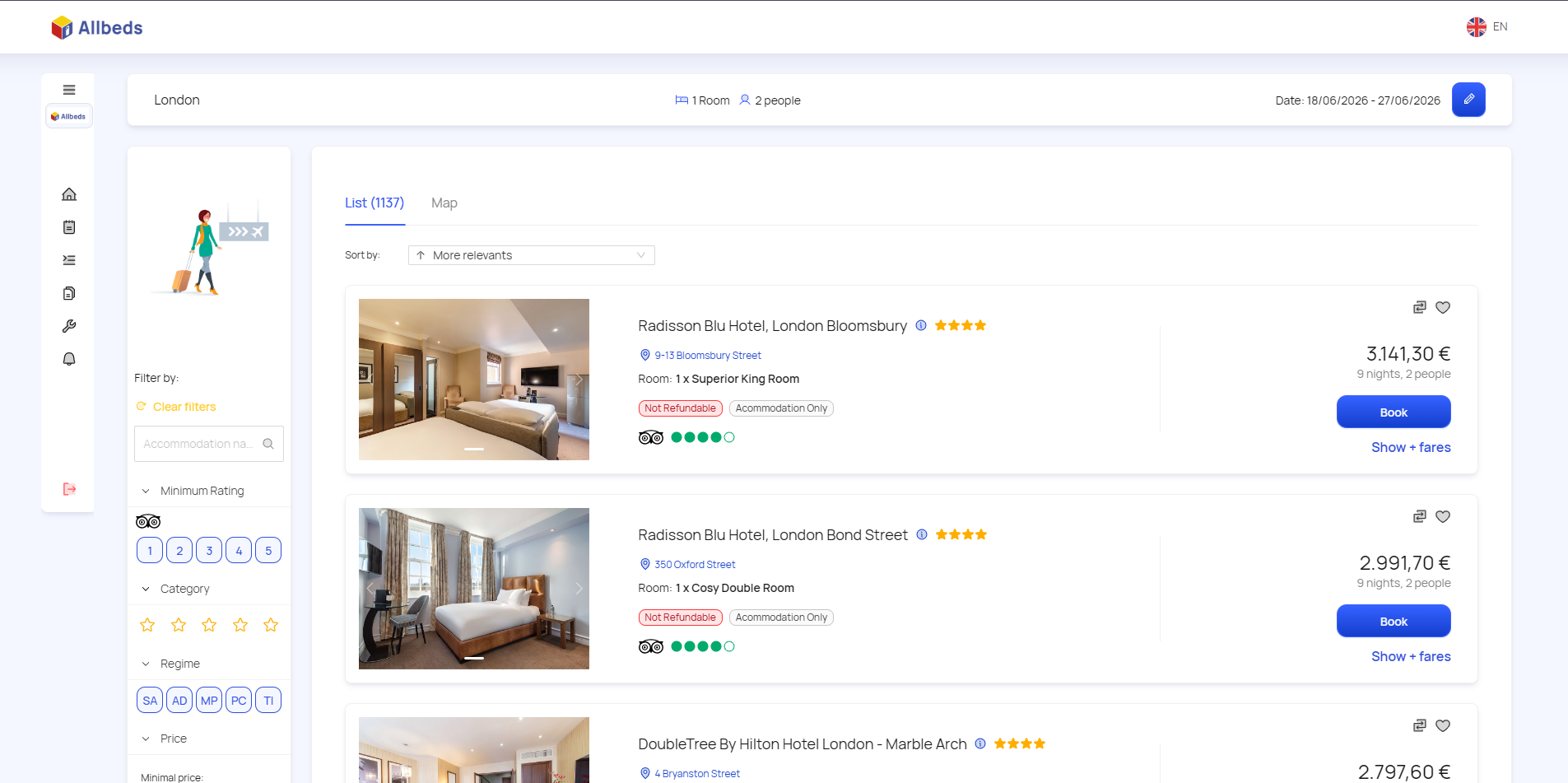Open the pencil edit button to change dates
Viewport: 1568px width, 783px height.
click(x=1468, y=99)
